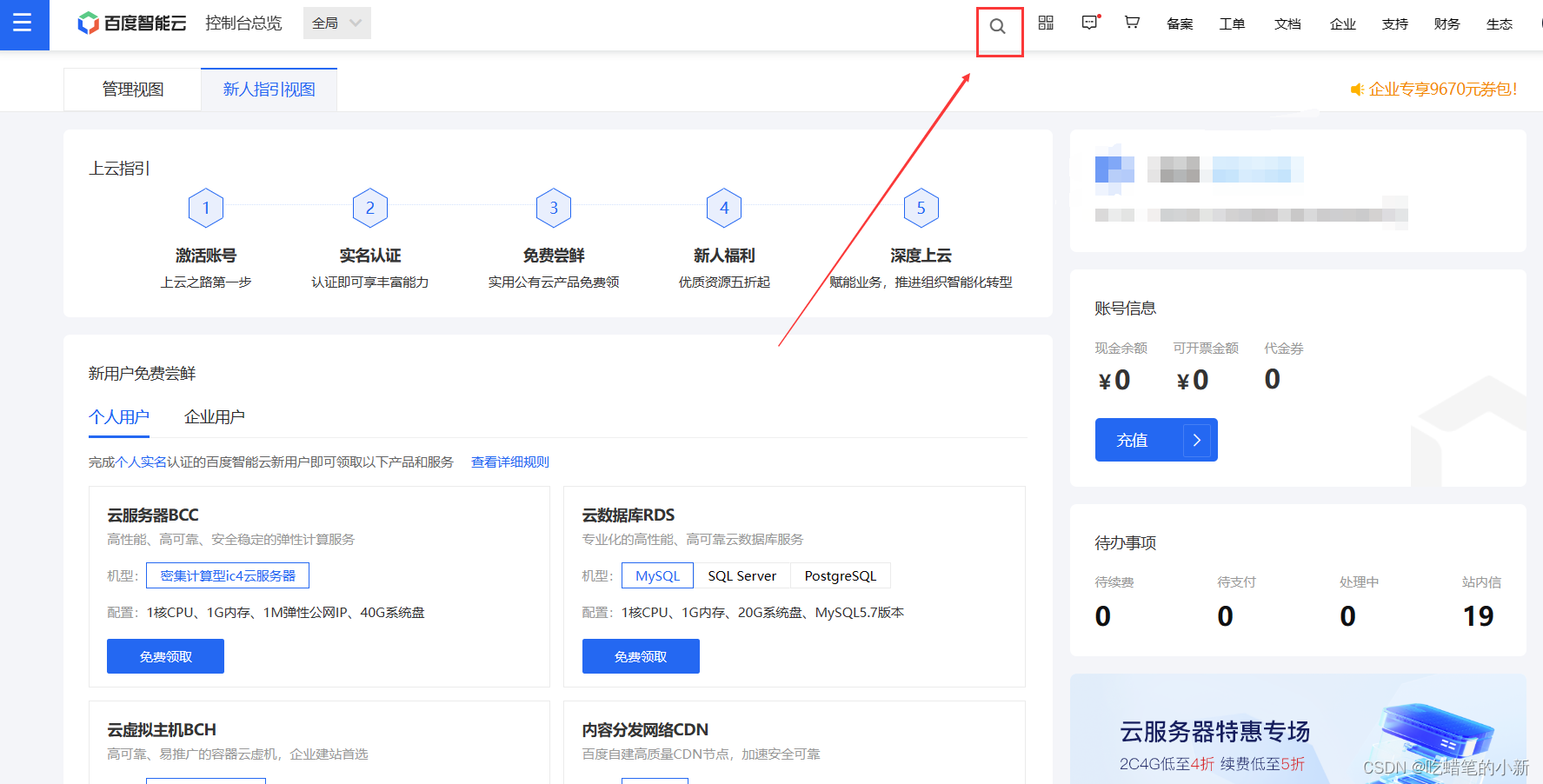Select the 个人用户 tab
Screen dimensions: 1543x784
coord(119,417)
